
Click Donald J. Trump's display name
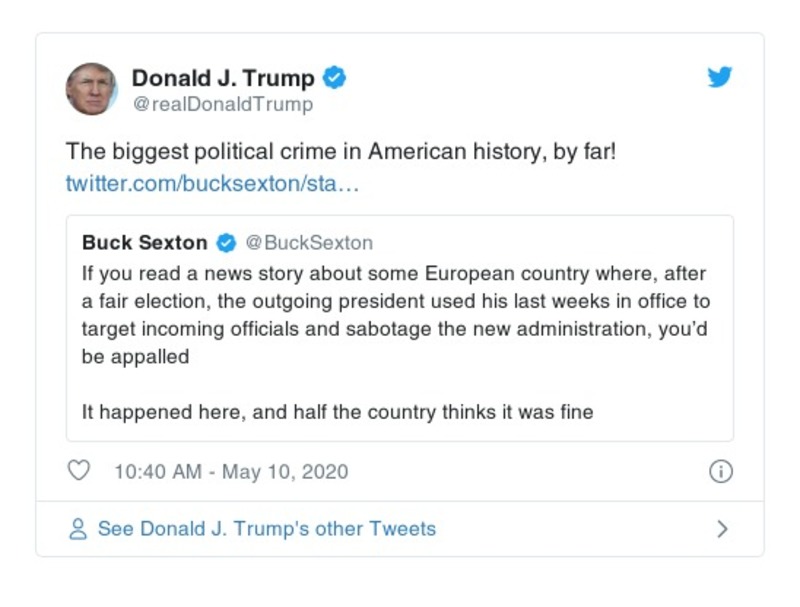pyautogui.click(x=225, y=74)
